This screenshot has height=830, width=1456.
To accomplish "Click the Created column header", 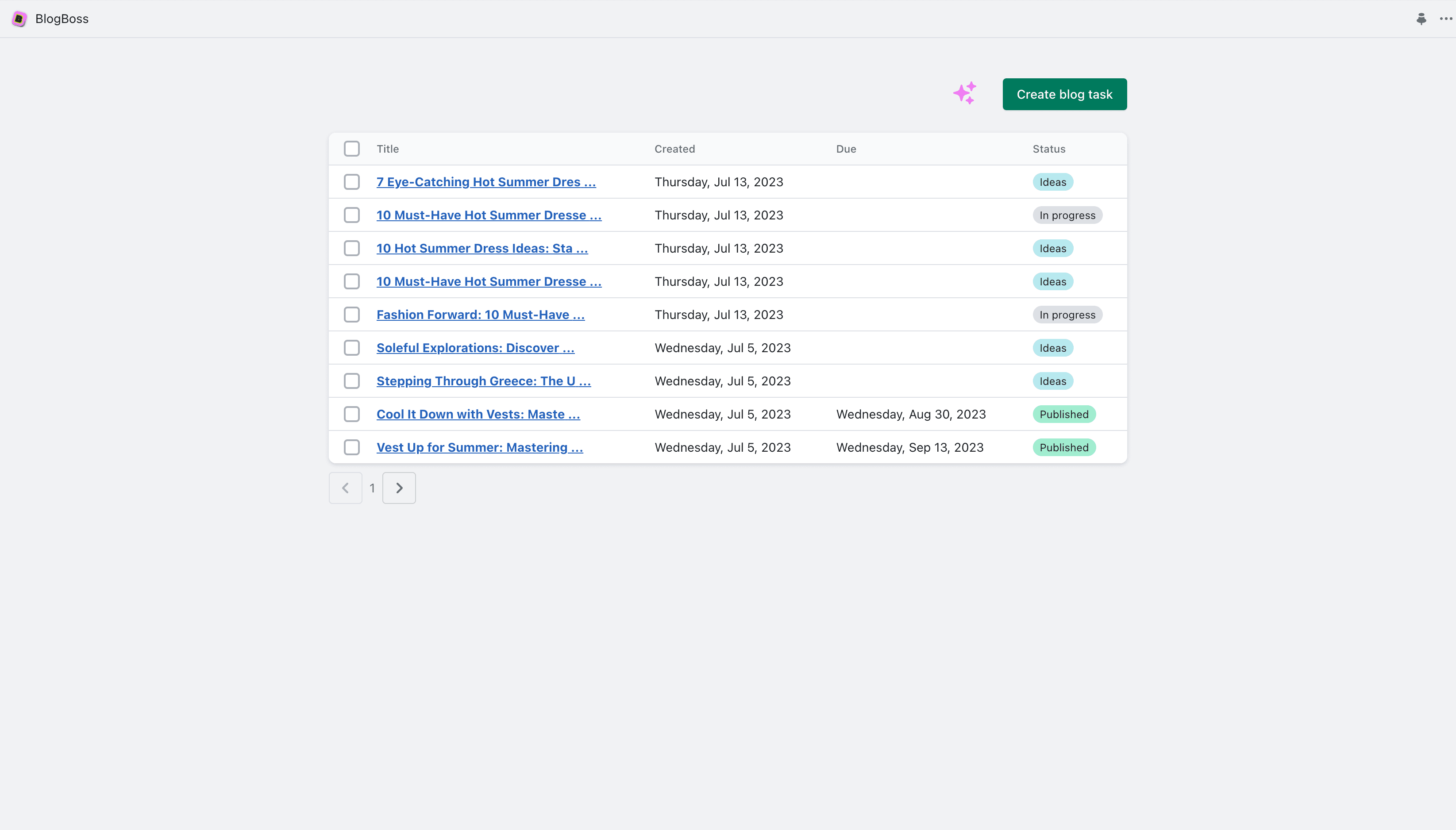I will [x=674, y=149].
